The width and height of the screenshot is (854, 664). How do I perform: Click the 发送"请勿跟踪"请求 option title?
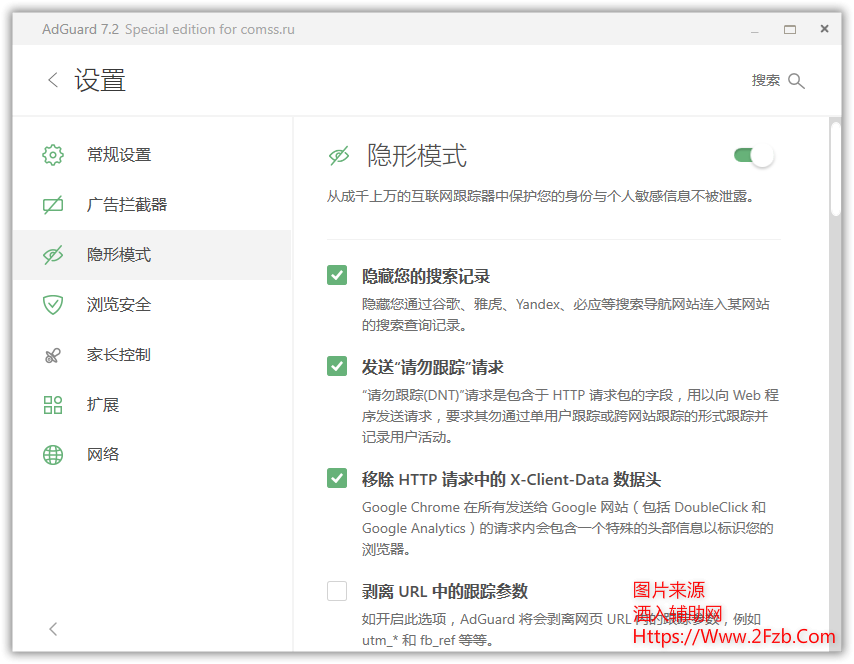coord(432,367)
